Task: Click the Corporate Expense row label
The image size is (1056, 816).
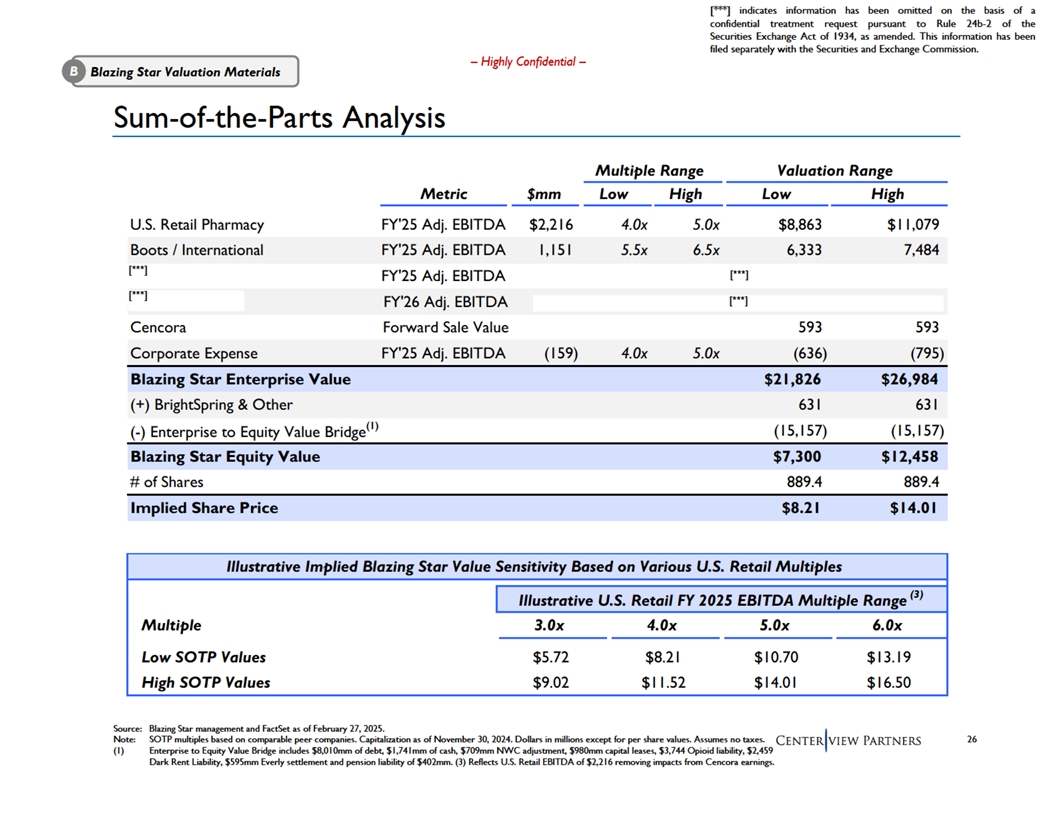Action: point(194,353)
